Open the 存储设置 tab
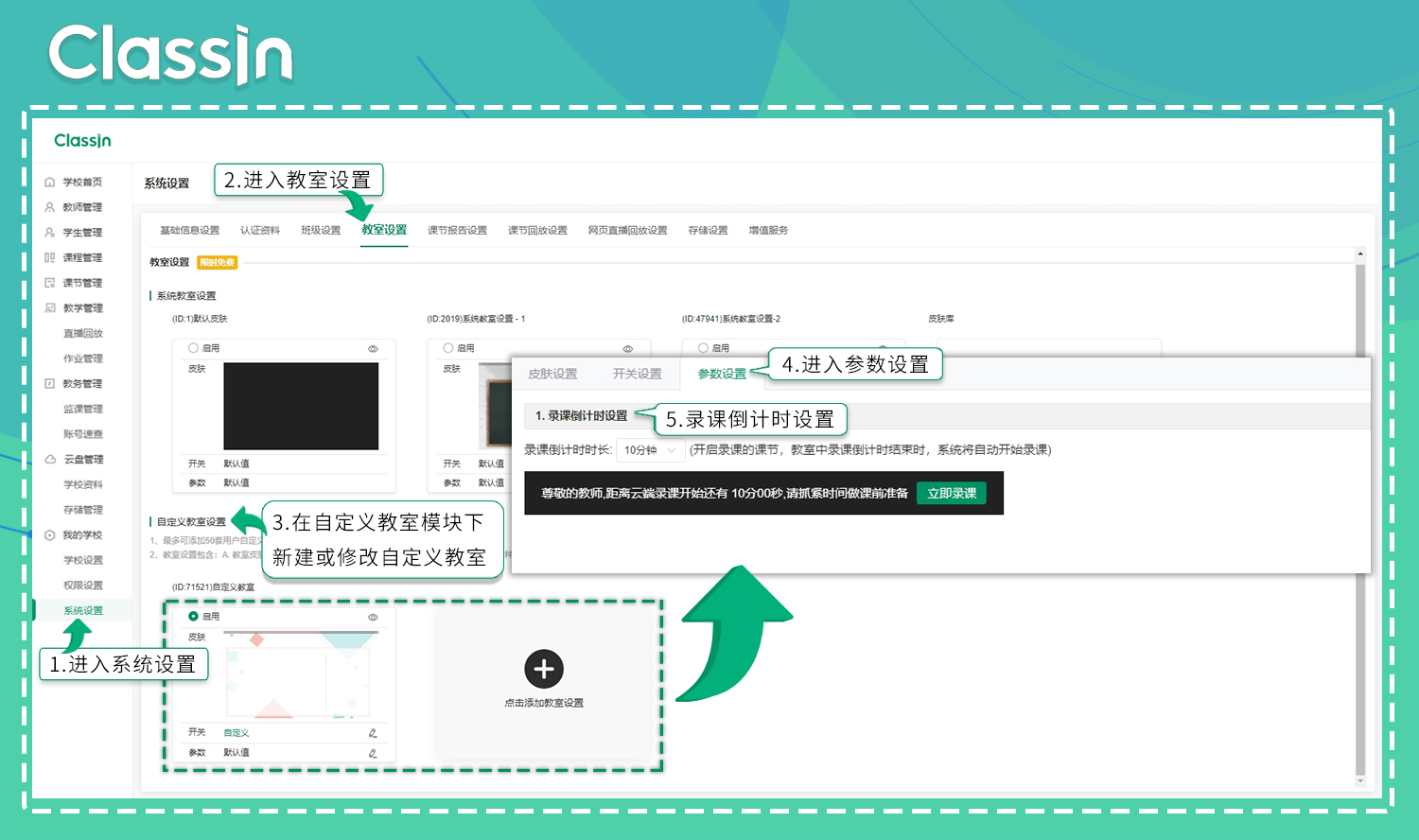The image size is (1419, 840). pyautogui.click(x=708, y=230)
